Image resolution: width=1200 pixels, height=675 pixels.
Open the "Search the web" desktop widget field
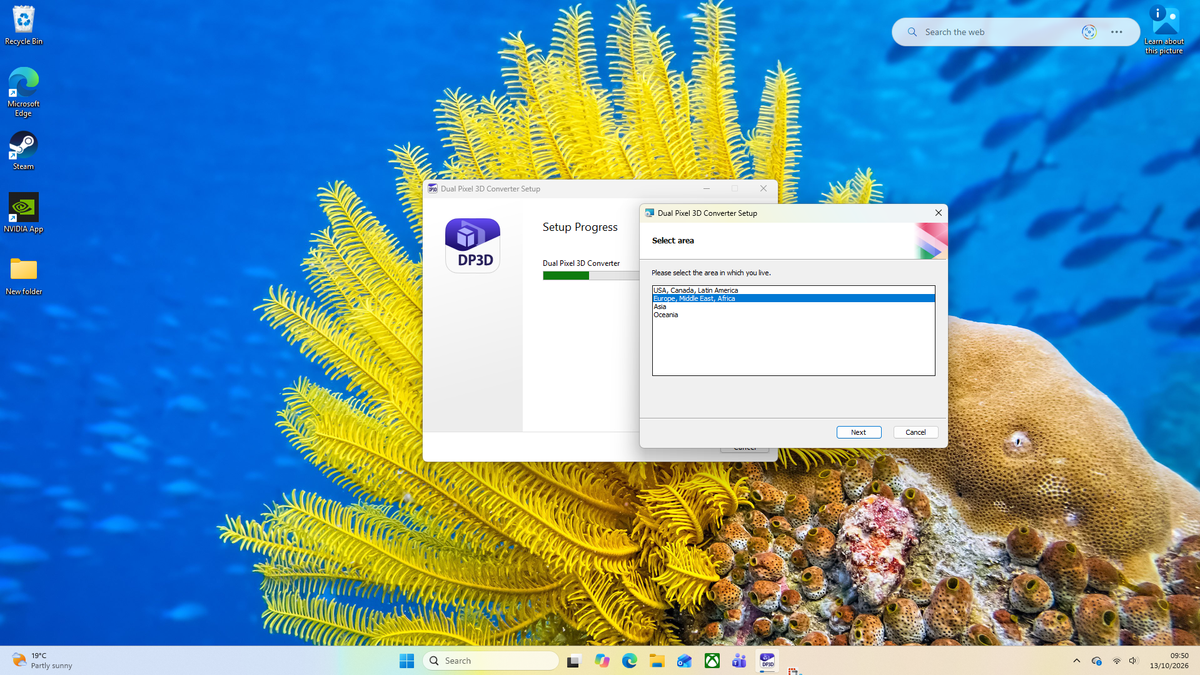pos(990,32)
